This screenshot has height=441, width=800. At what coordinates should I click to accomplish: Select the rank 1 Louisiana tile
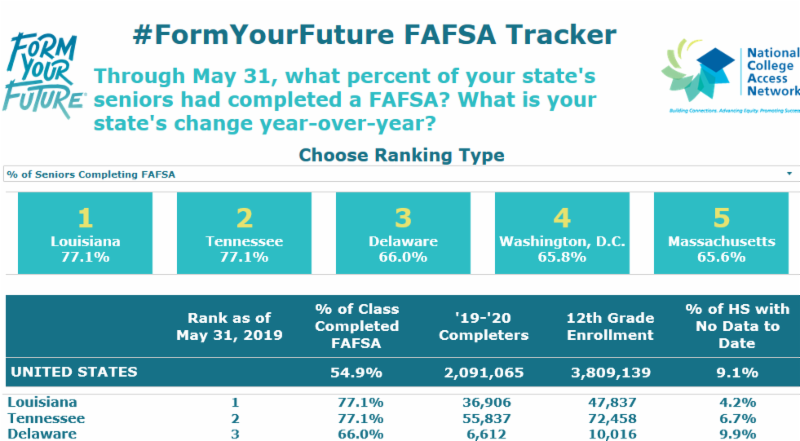pyautogui.click(x=85, y=233)
